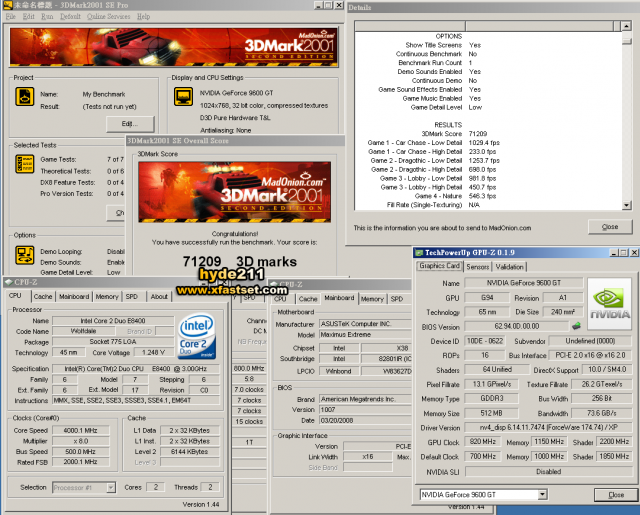Click the 3DMark Score 71209 result line
Screen dimensions: 640x515
454,134
